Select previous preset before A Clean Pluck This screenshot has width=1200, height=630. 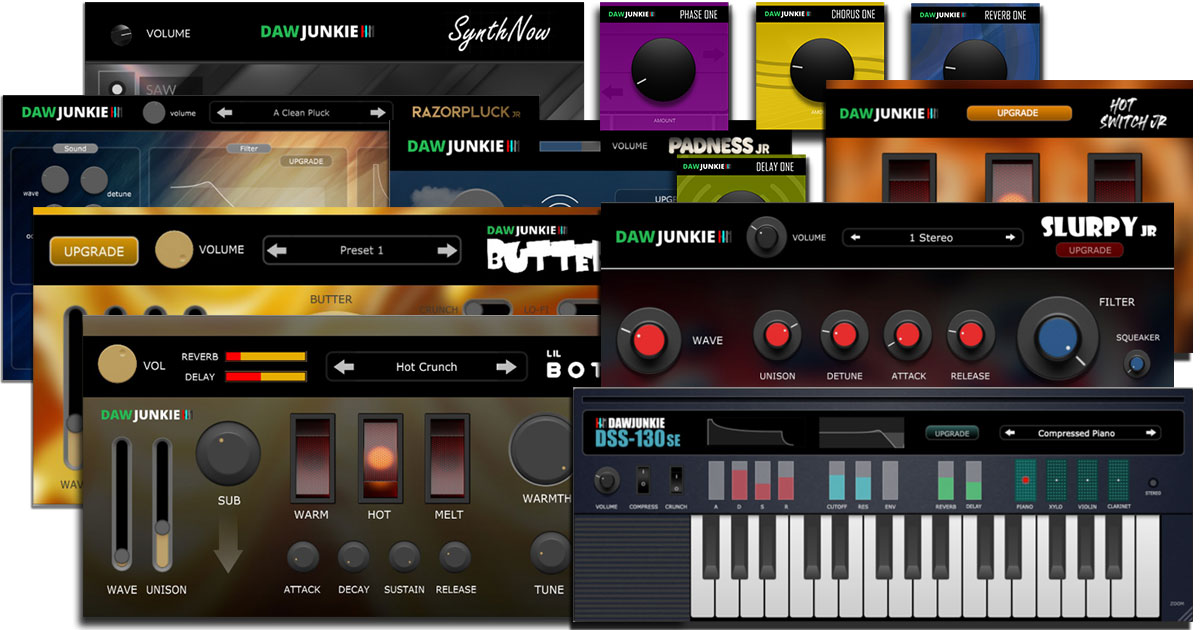(x=226, y=113)
